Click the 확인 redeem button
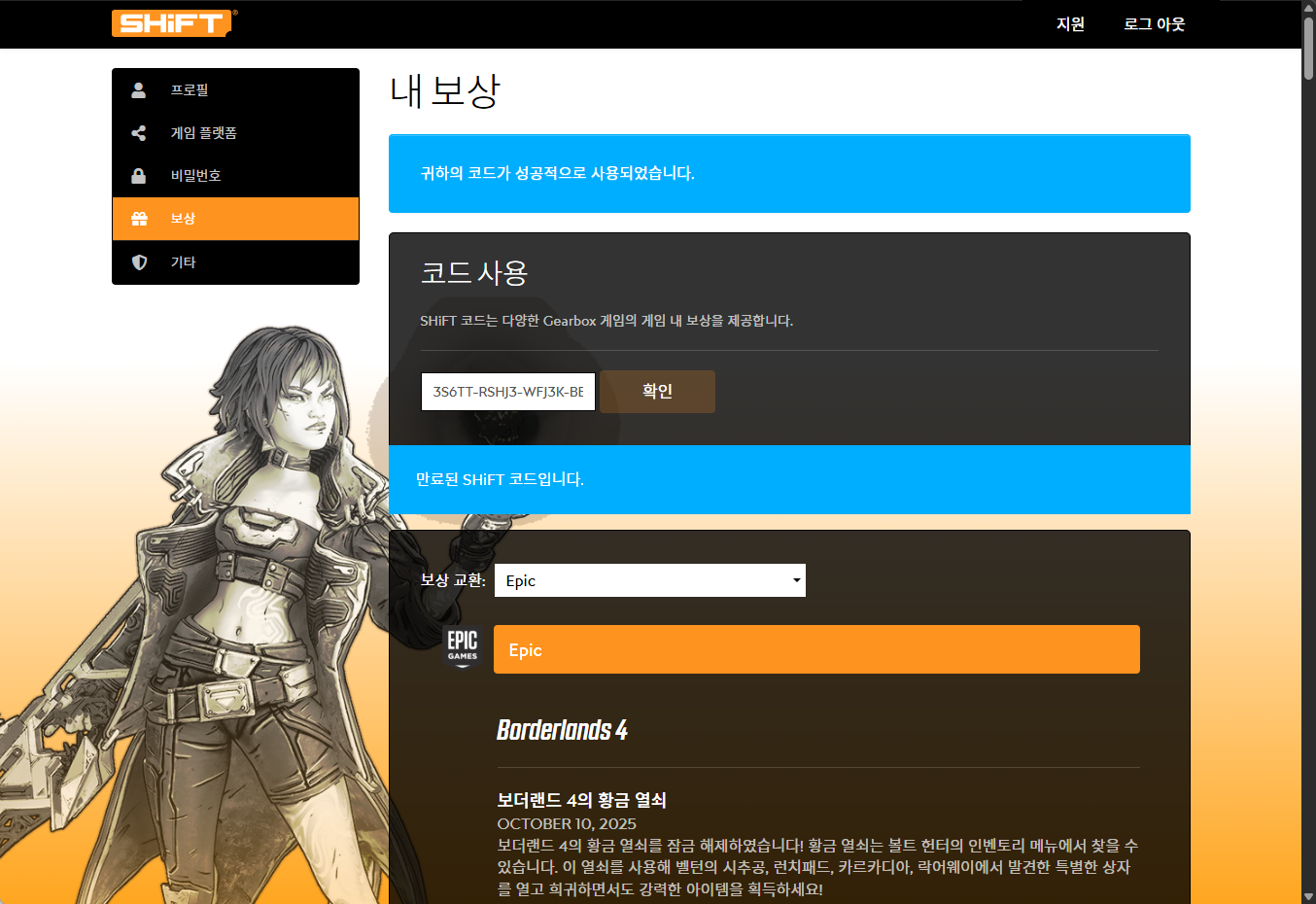The image size is (1316, 904). click(657, 392)
